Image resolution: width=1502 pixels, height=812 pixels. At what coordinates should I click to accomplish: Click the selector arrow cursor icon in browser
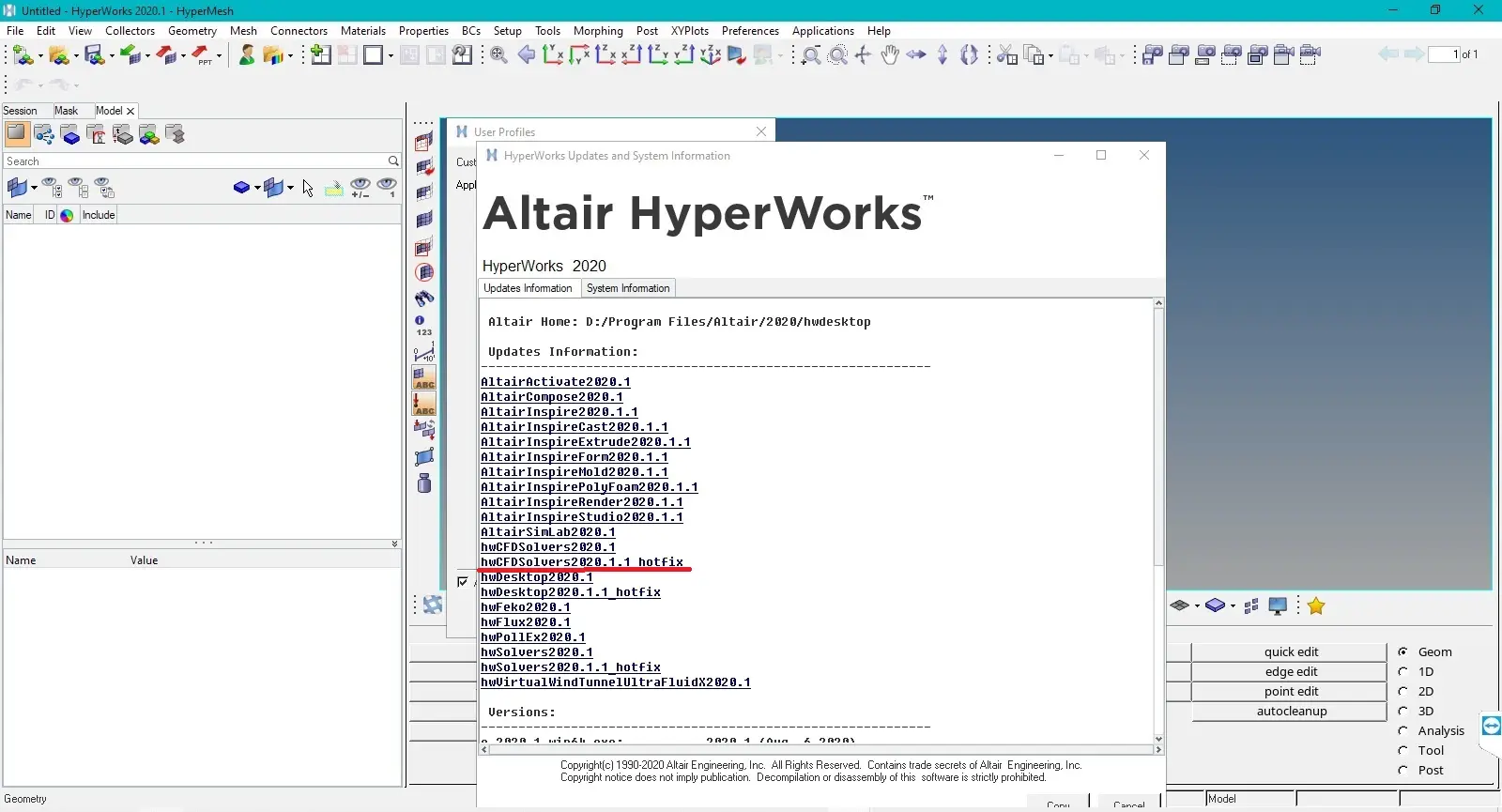(308, 189)
